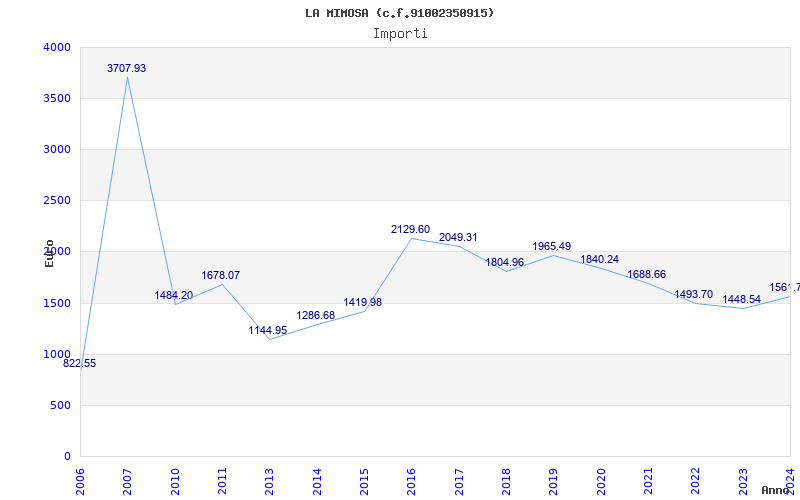Click the Anno x-axis title
800x500 pixels.
(775, 490)
